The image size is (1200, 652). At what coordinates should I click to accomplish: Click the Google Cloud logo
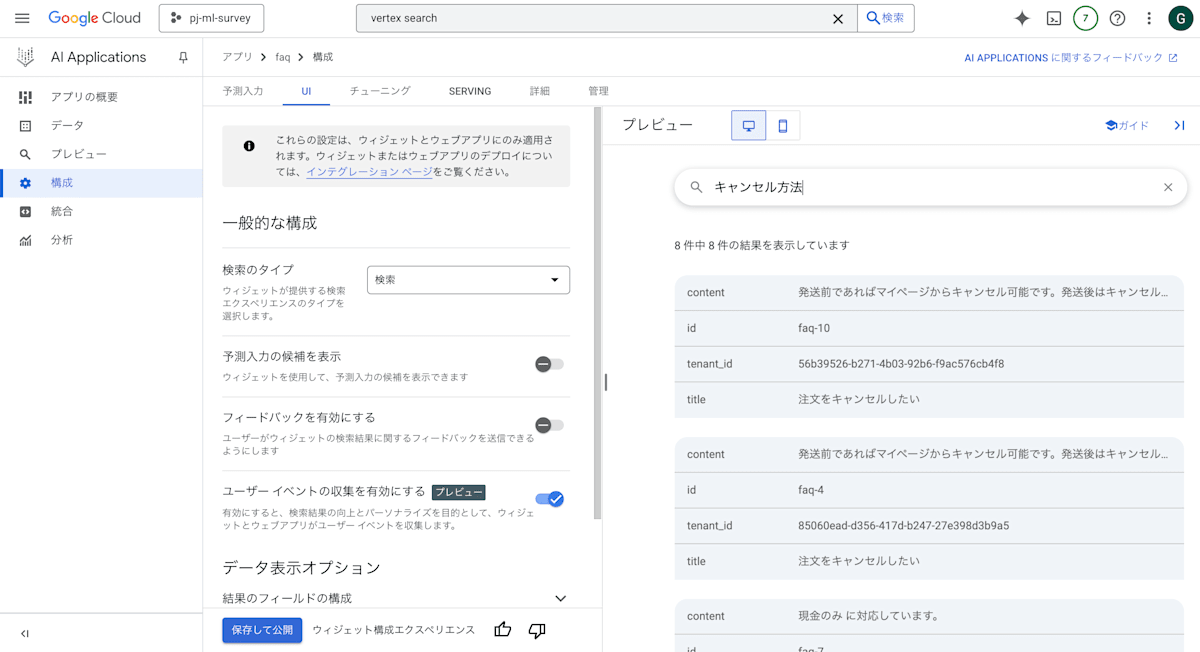[x=93, y=18]
